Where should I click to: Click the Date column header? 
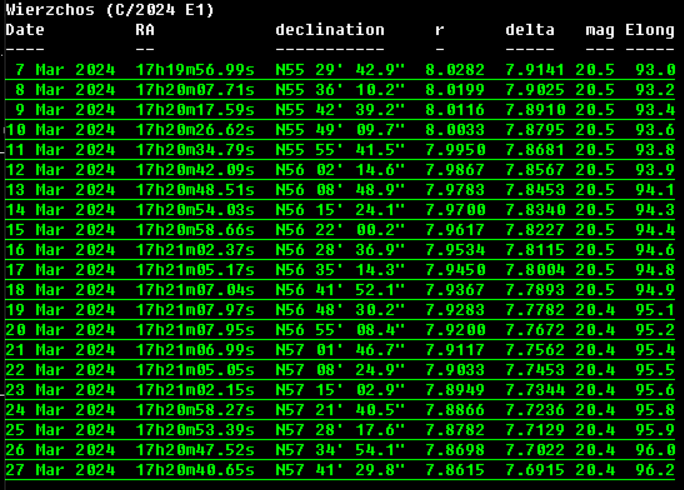(x=25, y=30)
